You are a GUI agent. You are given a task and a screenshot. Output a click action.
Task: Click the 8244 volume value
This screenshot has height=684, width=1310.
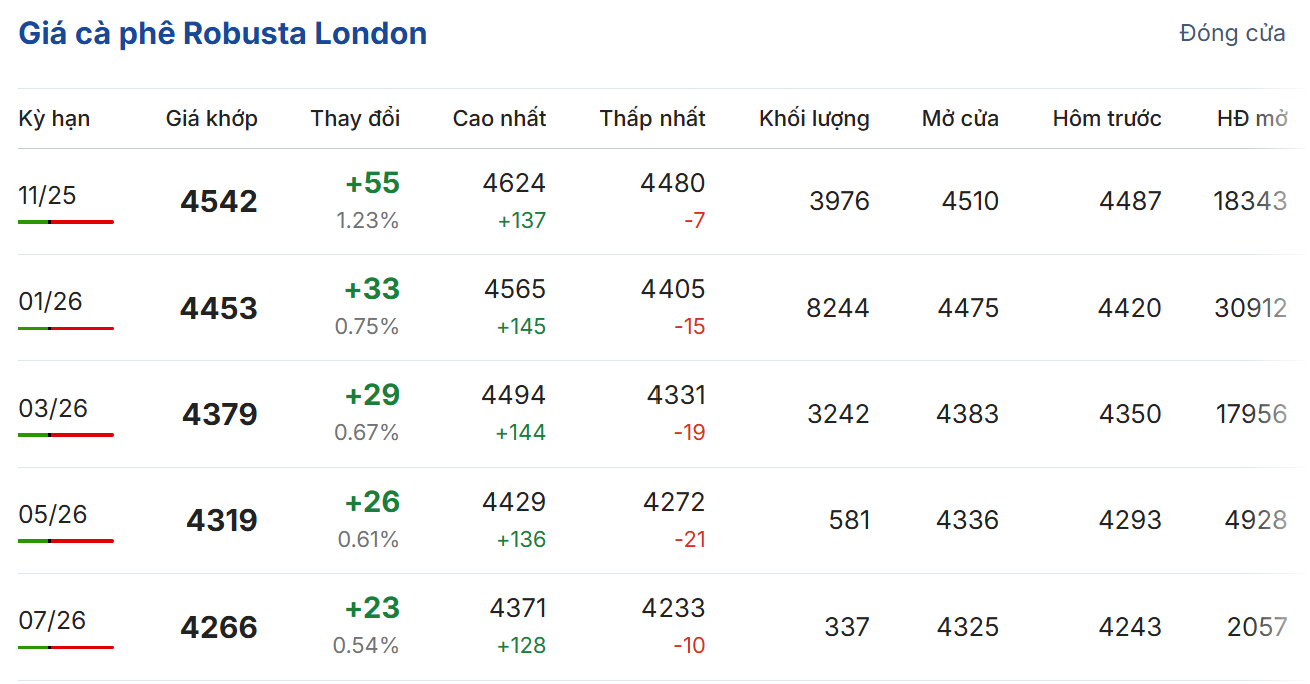pyautogui.click(x=838, y=308)
